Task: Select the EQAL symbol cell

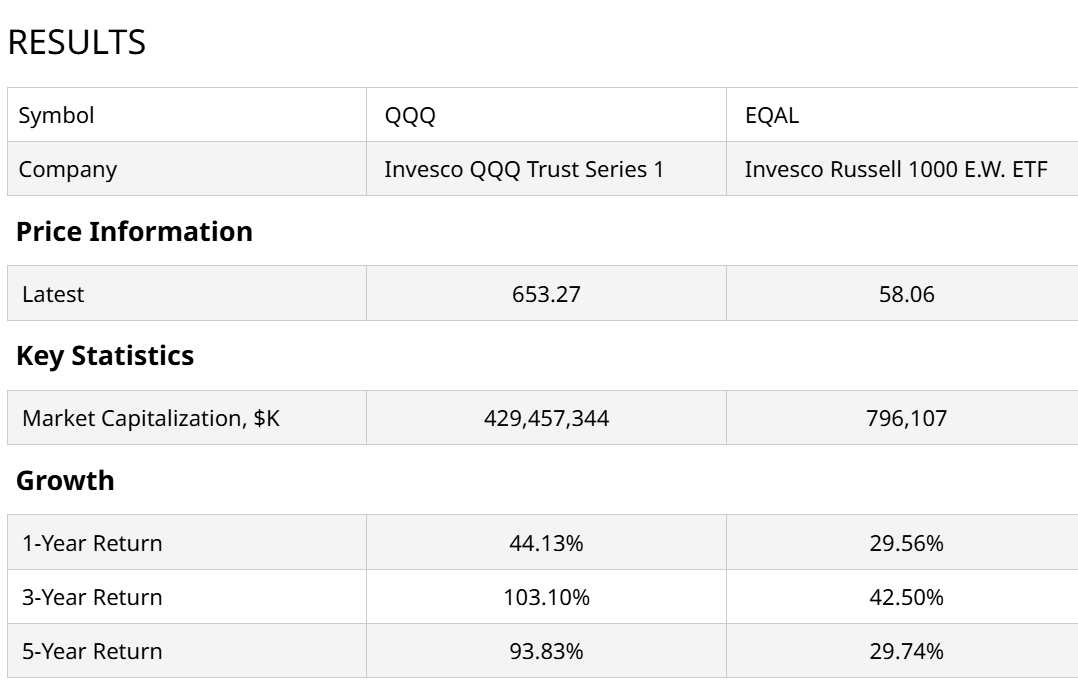Action: (772, 115)
